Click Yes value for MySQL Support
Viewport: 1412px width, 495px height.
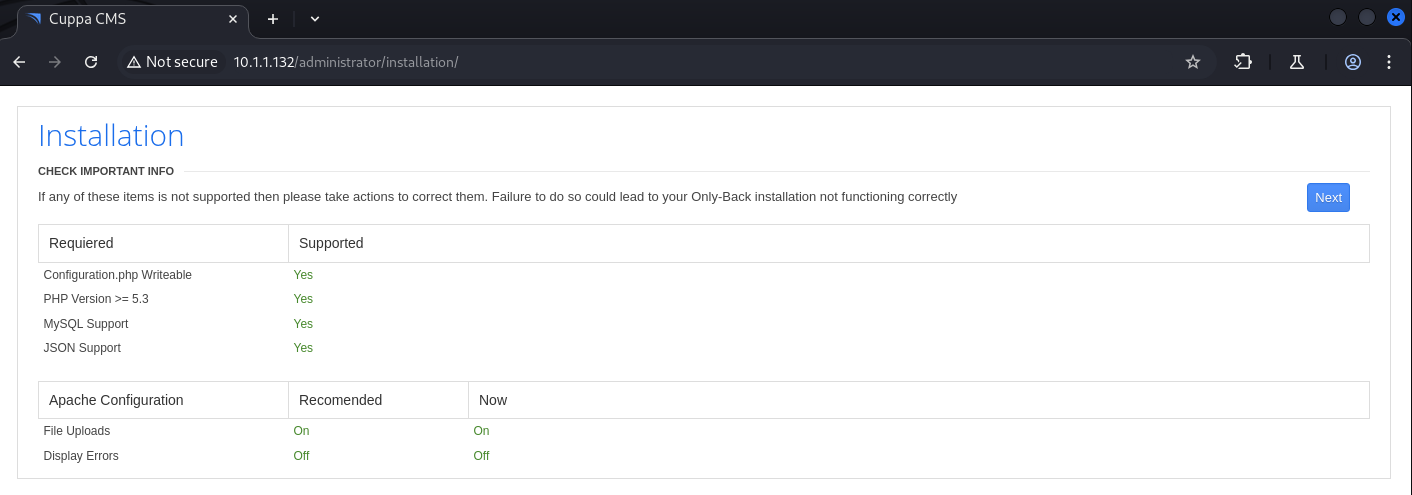pyautogui.click(x=303, y=324)
